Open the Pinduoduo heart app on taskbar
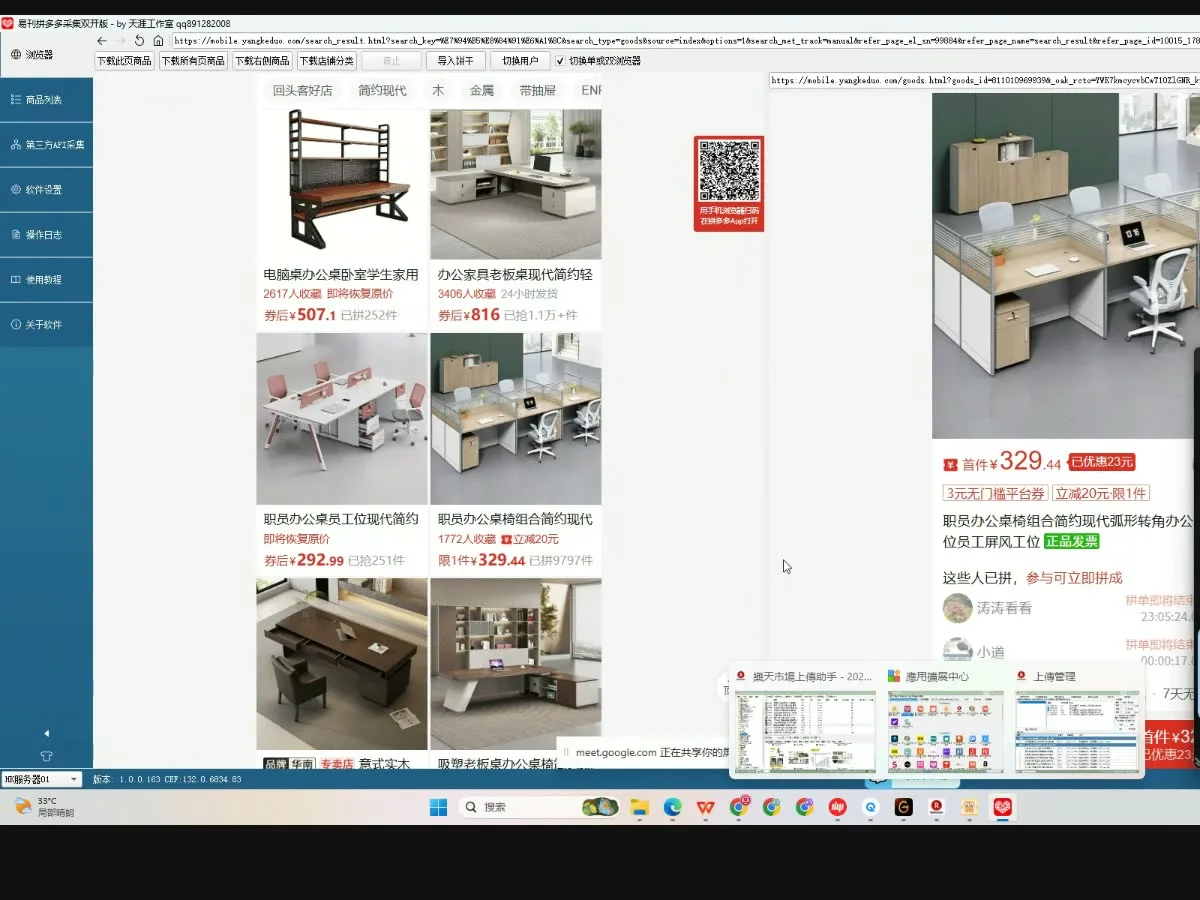 (x=1002, y=807)
